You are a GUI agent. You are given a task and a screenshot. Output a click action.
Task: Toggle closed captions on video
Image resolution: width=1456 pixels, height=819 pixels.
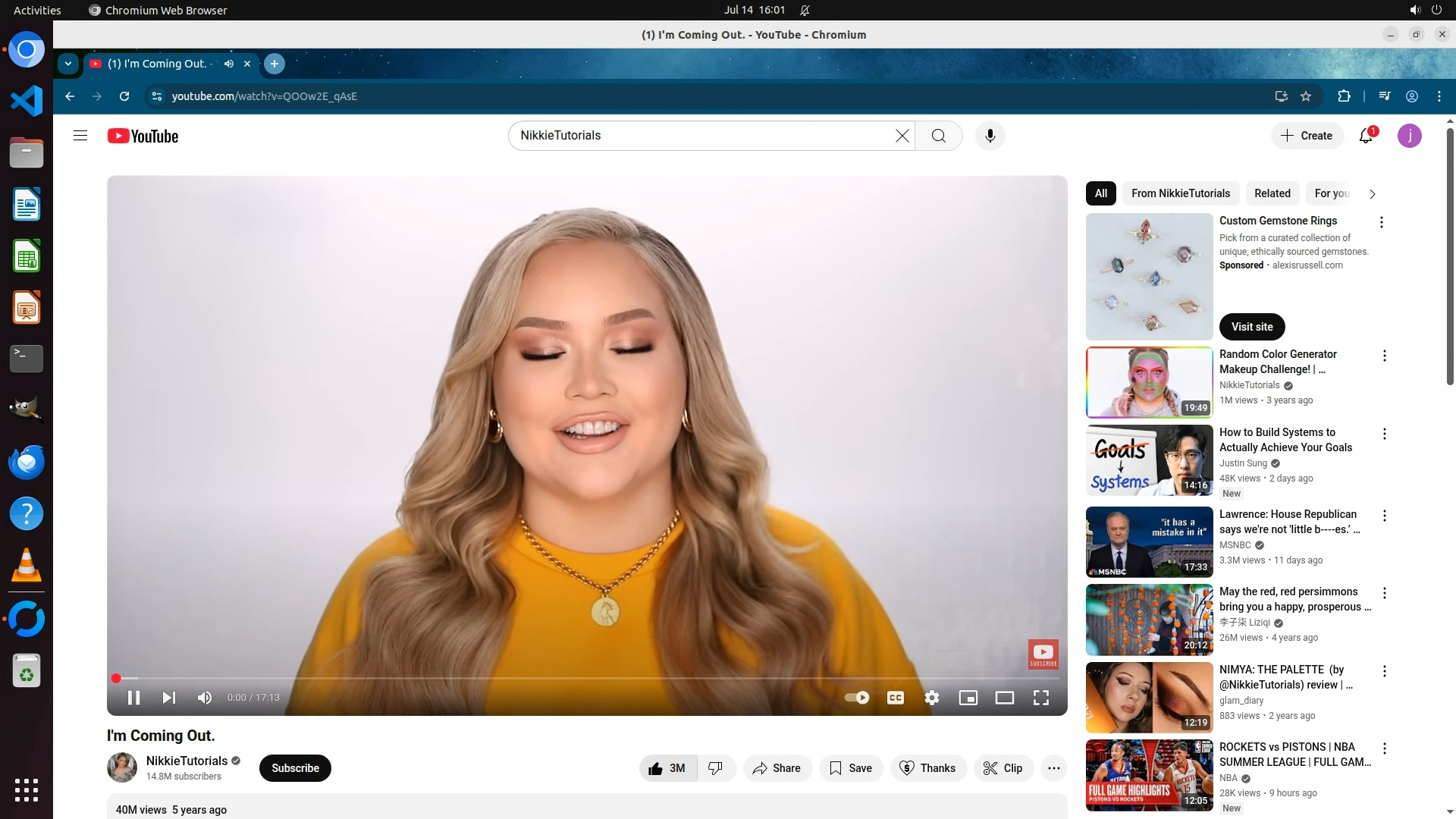coord(895,698)
